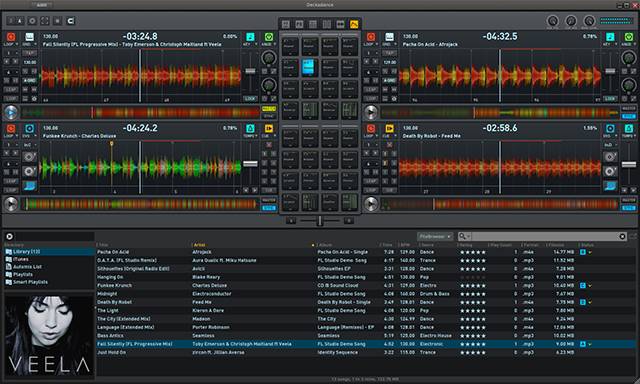Toggle Sync on Fall Silently deck

pos(269,116)
